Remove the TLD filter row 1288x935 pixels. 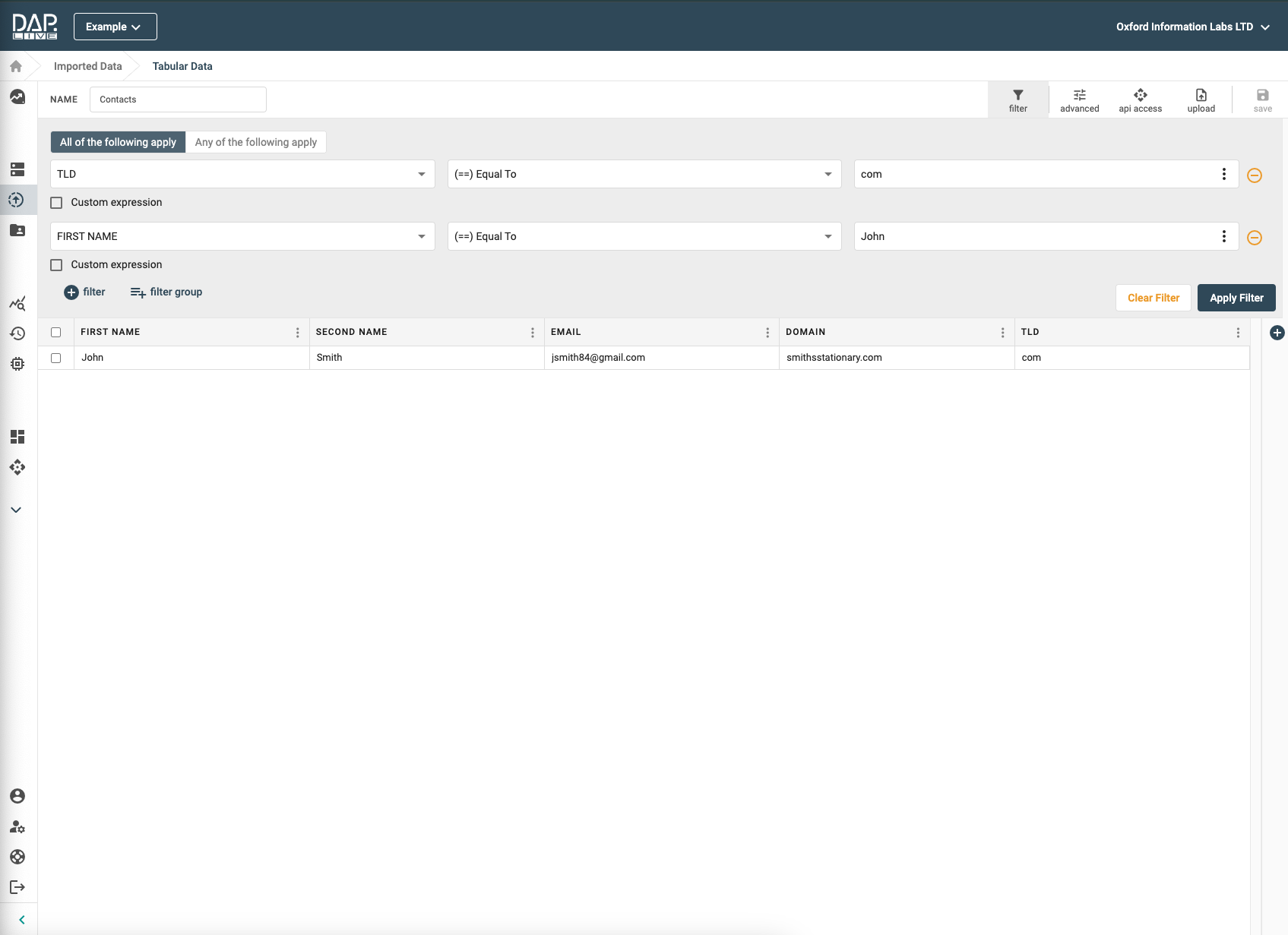(x=1255, y=175)
